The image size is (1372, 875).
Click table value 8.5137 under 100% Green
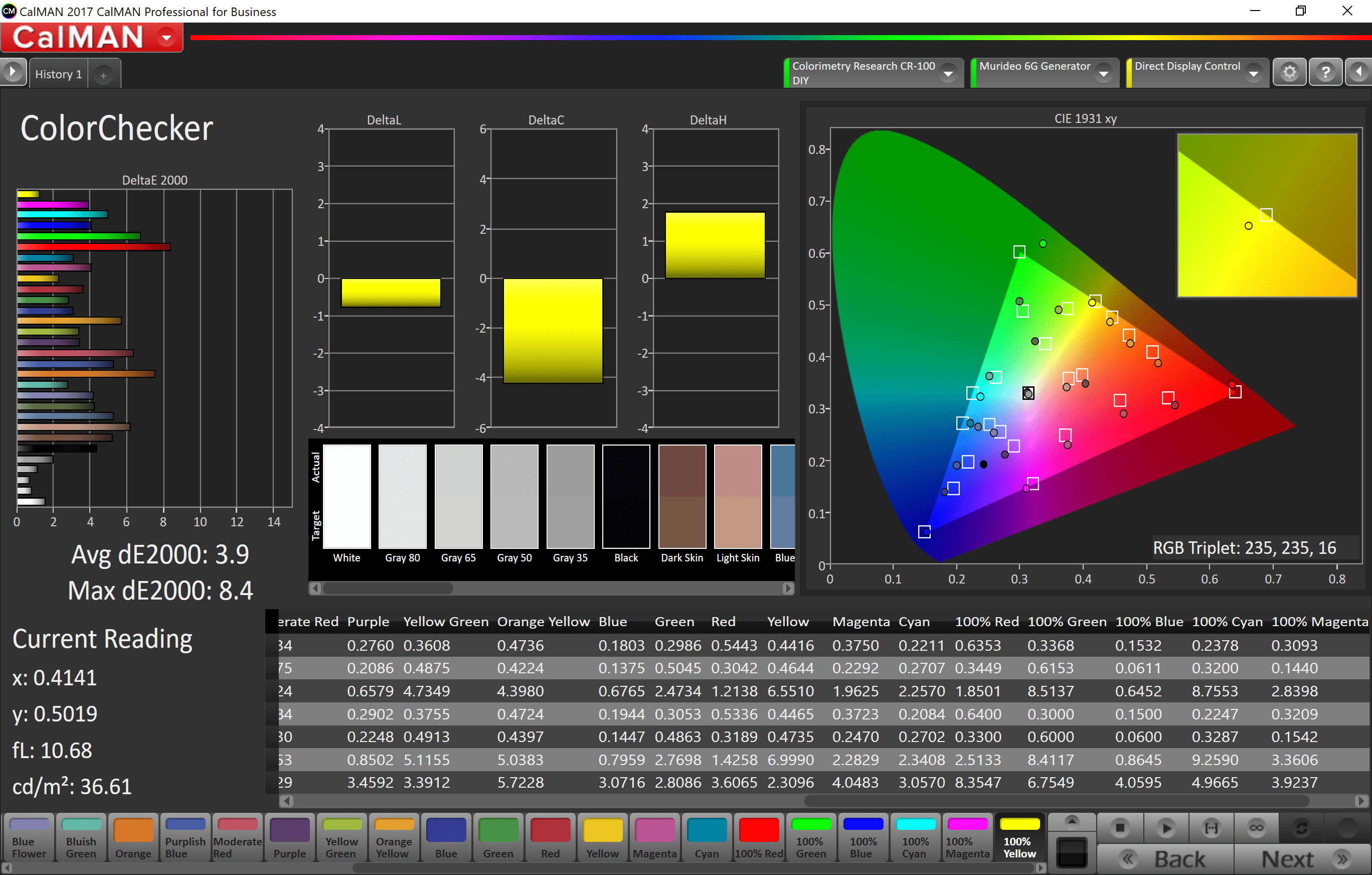coord(1050,691)
